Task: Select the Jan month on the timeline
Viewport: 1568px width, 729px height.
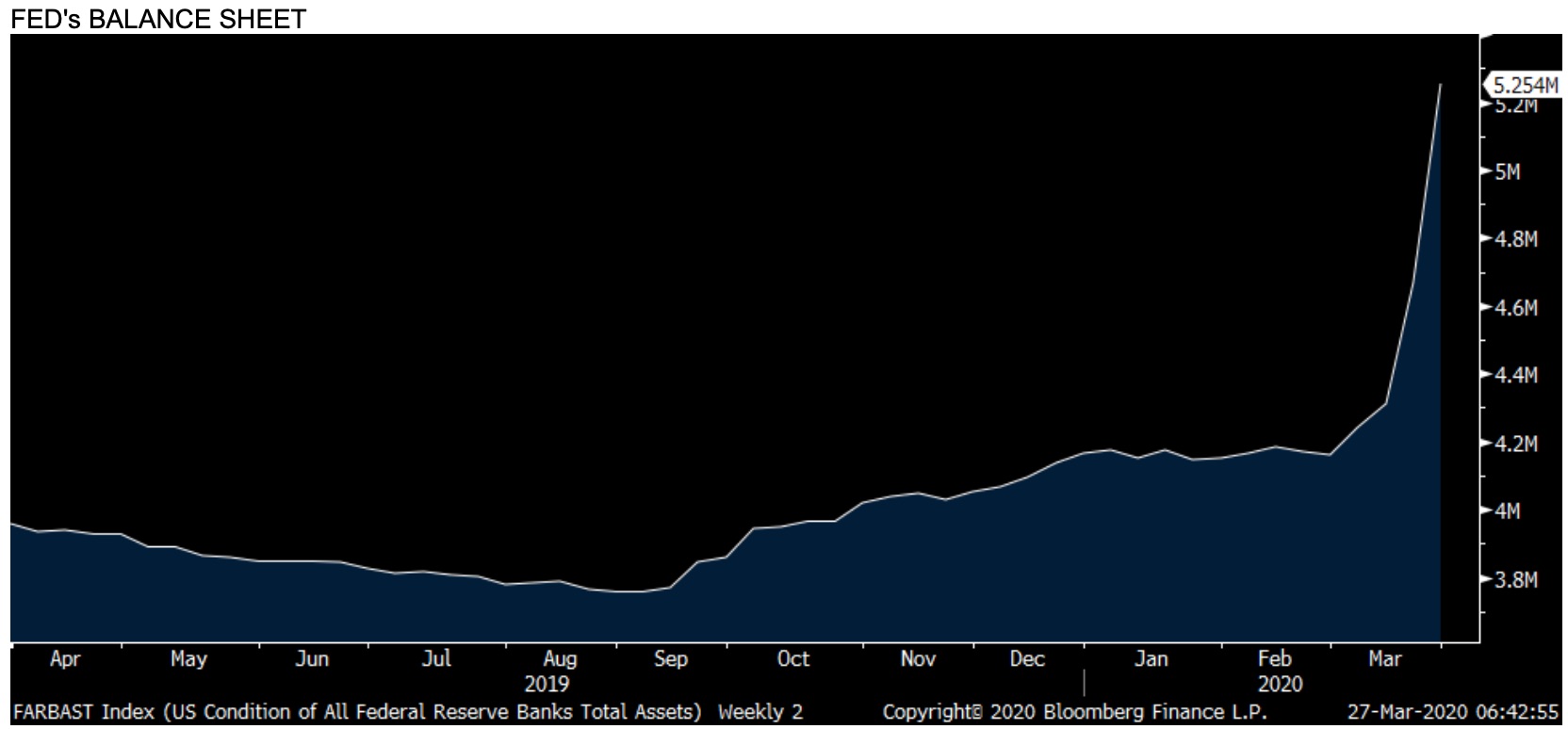Action: 1151,659
